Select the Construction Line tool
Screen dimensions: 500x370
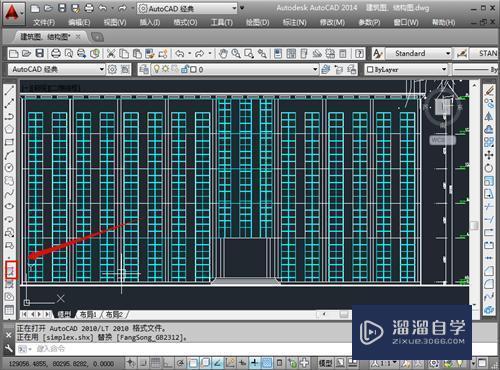tap(9, 103)
